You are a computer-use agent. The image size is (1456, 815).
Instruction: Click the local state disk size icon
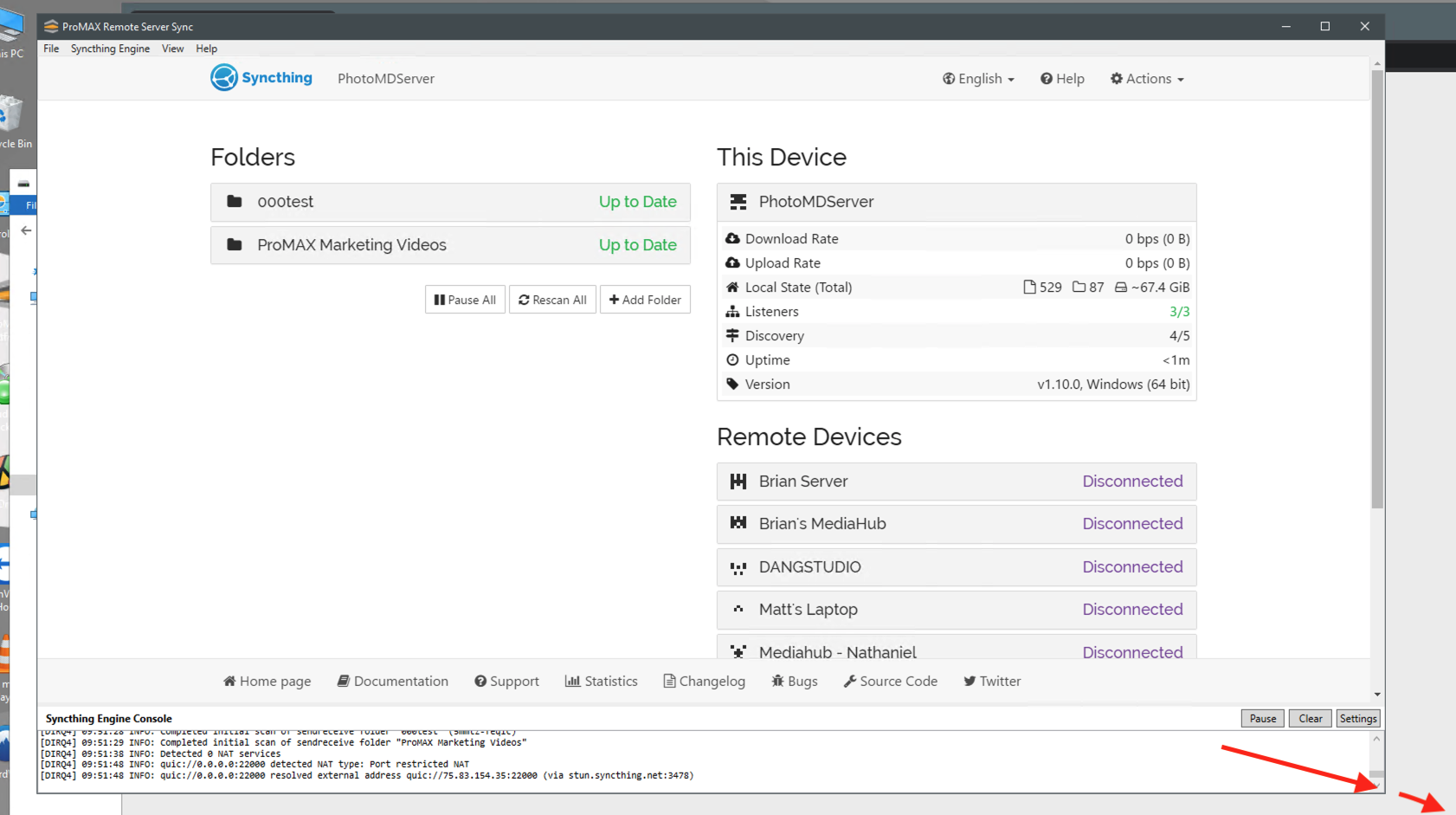coord(1120,287)
